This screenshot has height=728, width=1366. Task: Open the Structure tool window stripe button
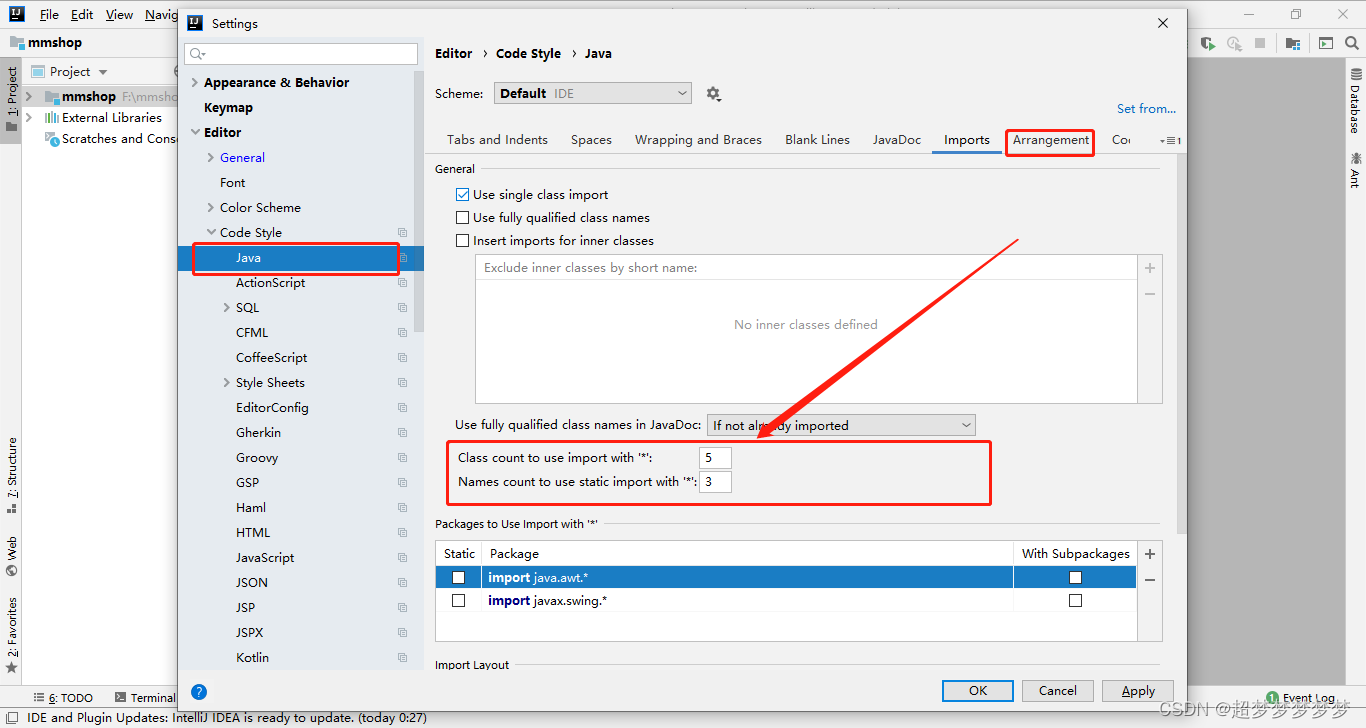click(12, 475)
